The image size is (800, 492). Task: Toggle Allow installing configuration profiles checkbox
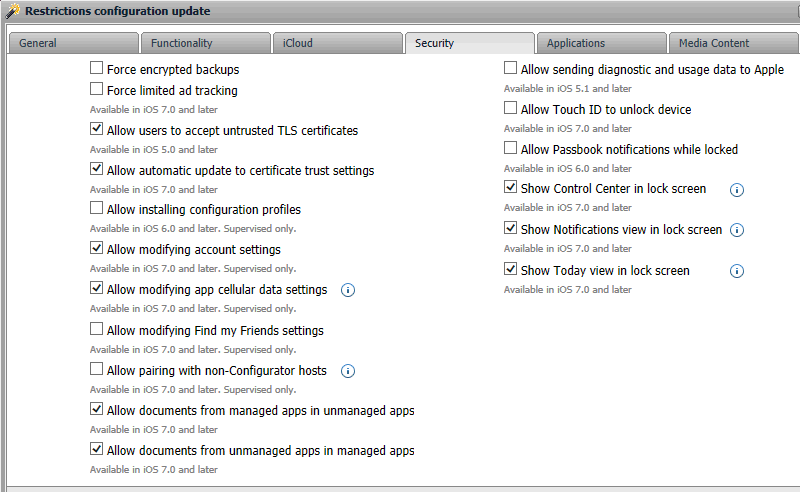tap(97, 210)
